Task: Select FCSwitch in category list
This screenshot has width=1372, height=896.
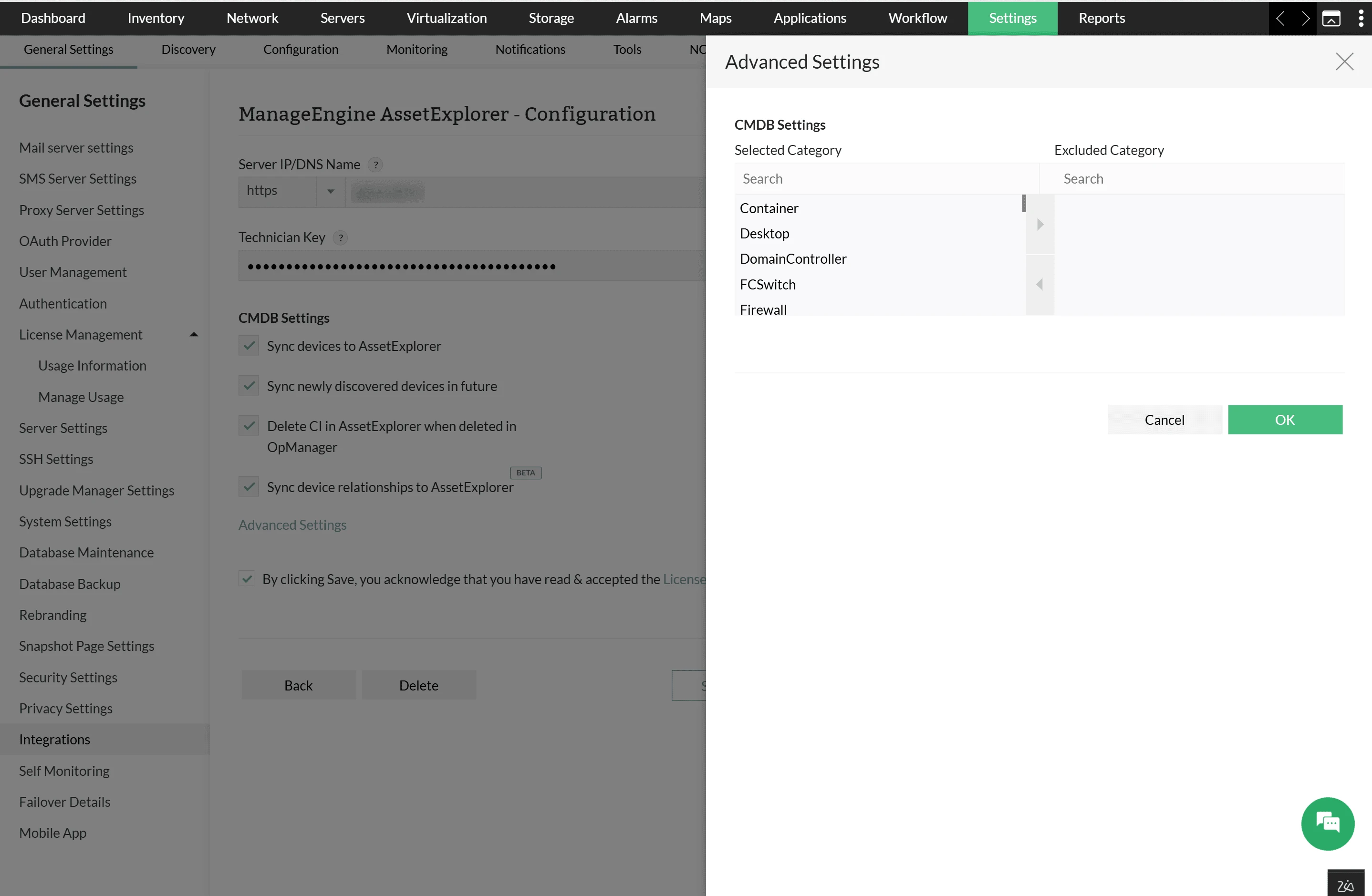Action: click(x=879, y=284)
